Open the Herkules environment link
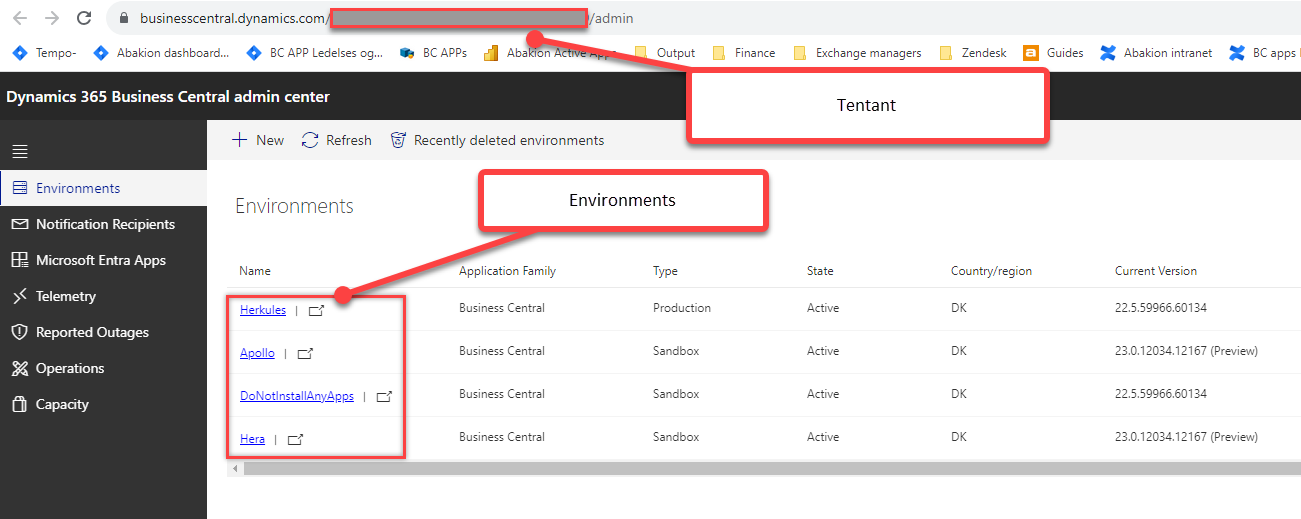This screenshot has height=519, width=1301. point(263,310)
